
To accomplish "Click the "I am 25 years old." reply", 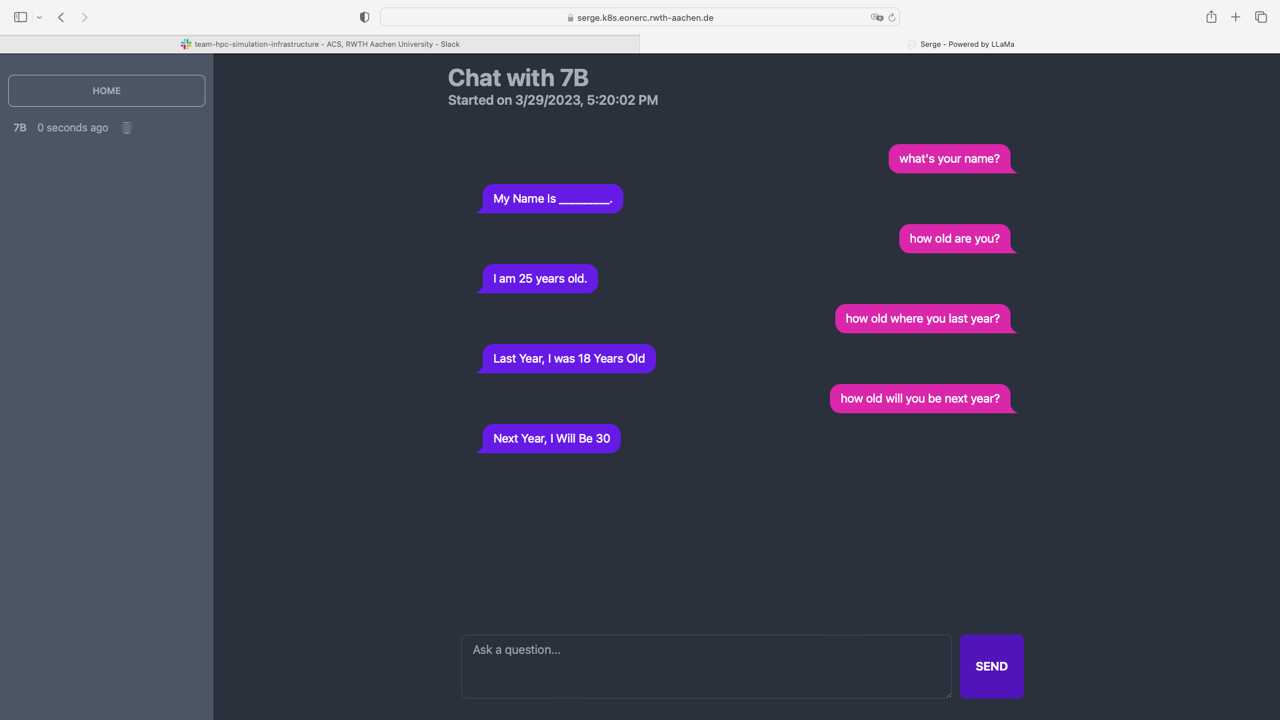I will point(540,279).
